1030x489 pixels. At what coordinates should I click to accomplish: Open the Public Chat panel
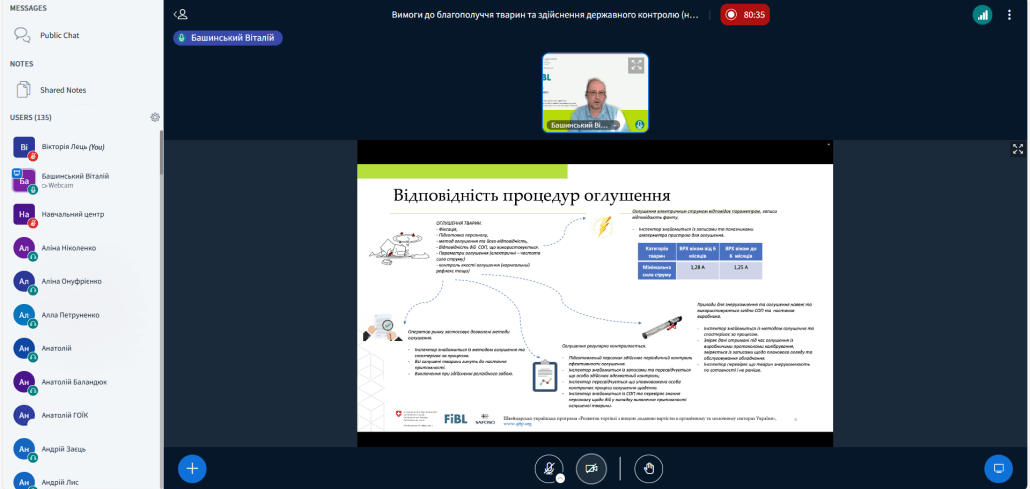coord(59,35)
